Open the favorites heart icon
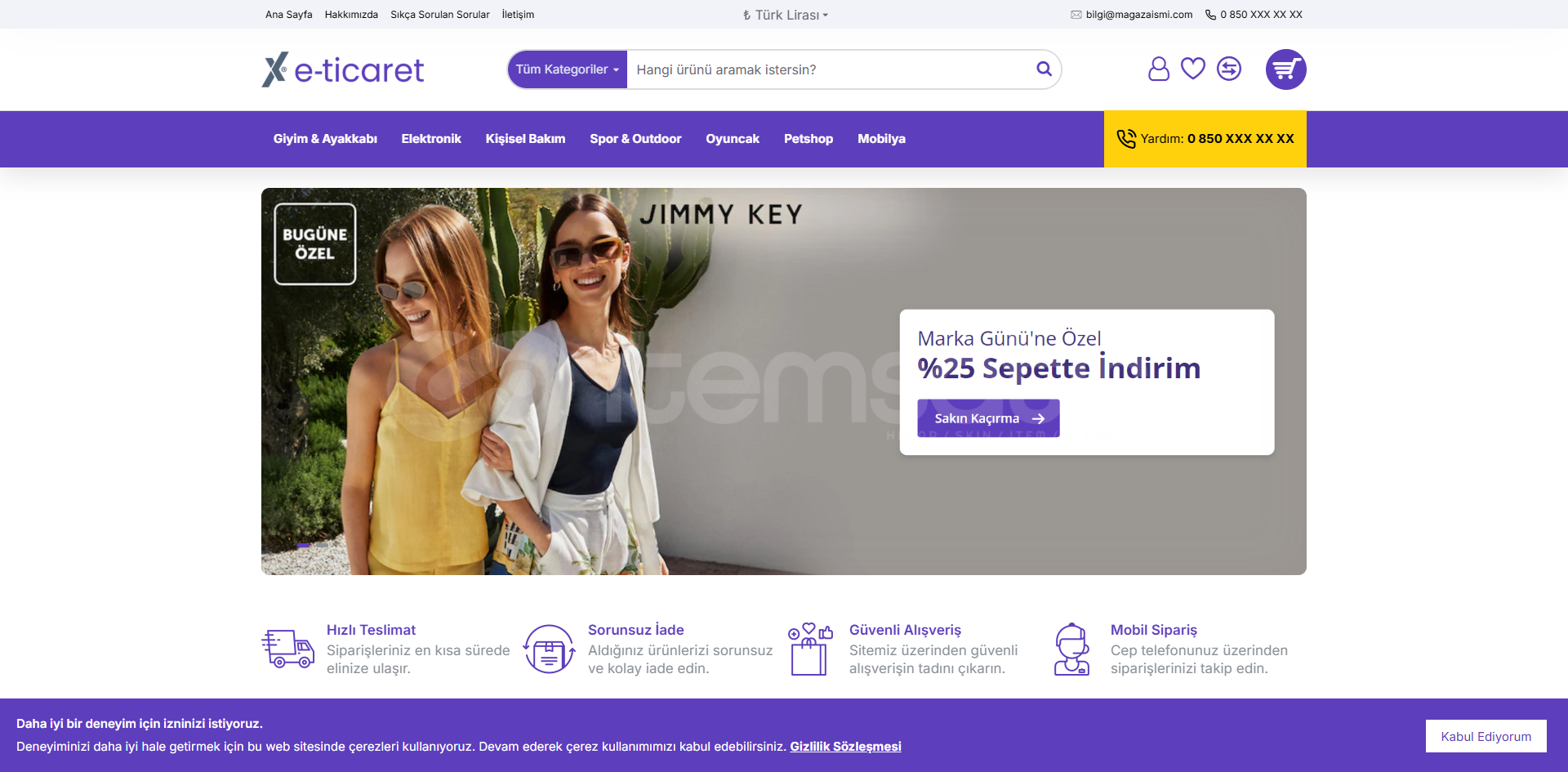 tap(1193, 69)
